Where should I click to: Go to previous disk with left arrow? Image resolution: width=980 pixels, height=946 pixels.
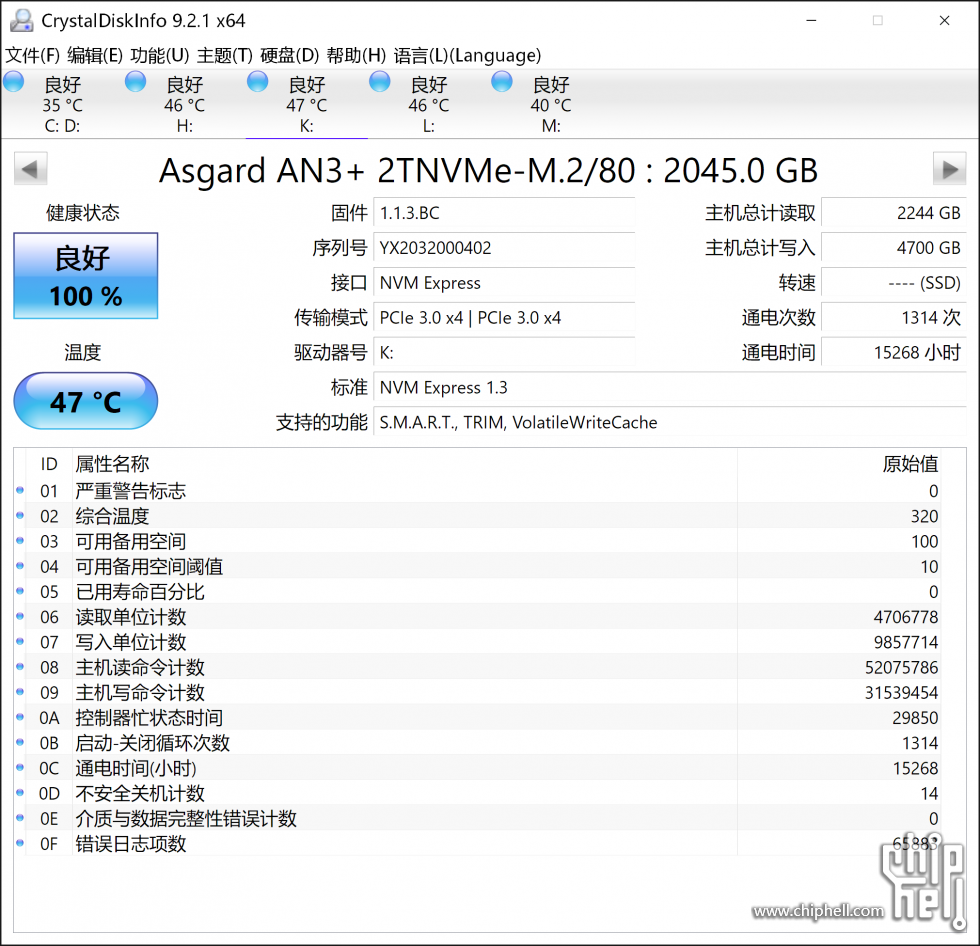tap(31, 169)
